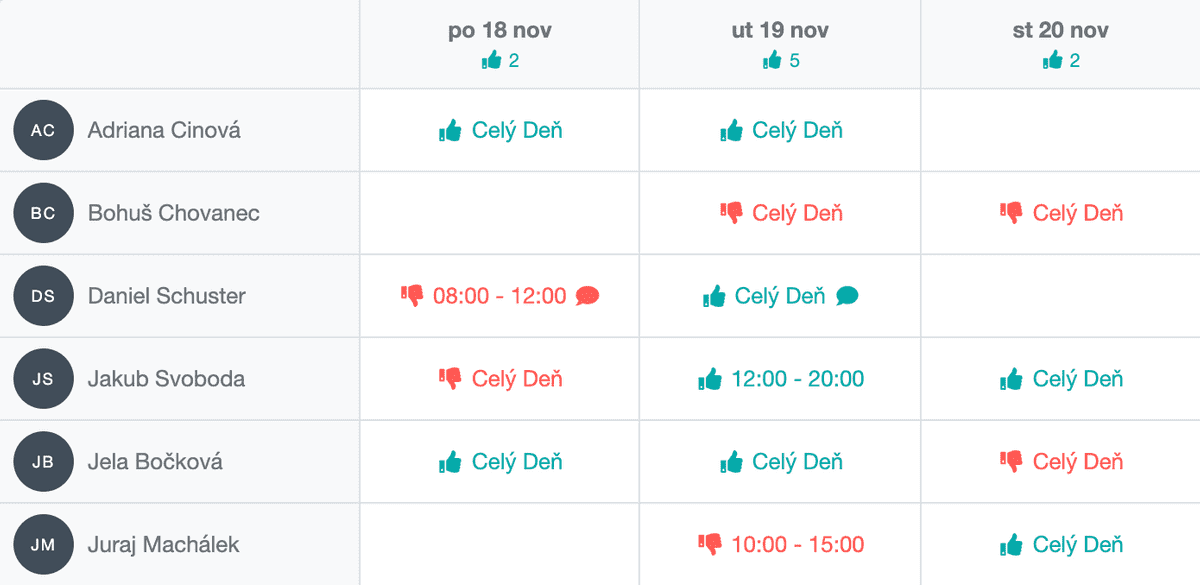This screenshot has width=1200, height=585.
Task: Click Adriana Cinová's thumbs-up icon on po 18 nov
Action: pyautogui.click(x=450, y=130)
